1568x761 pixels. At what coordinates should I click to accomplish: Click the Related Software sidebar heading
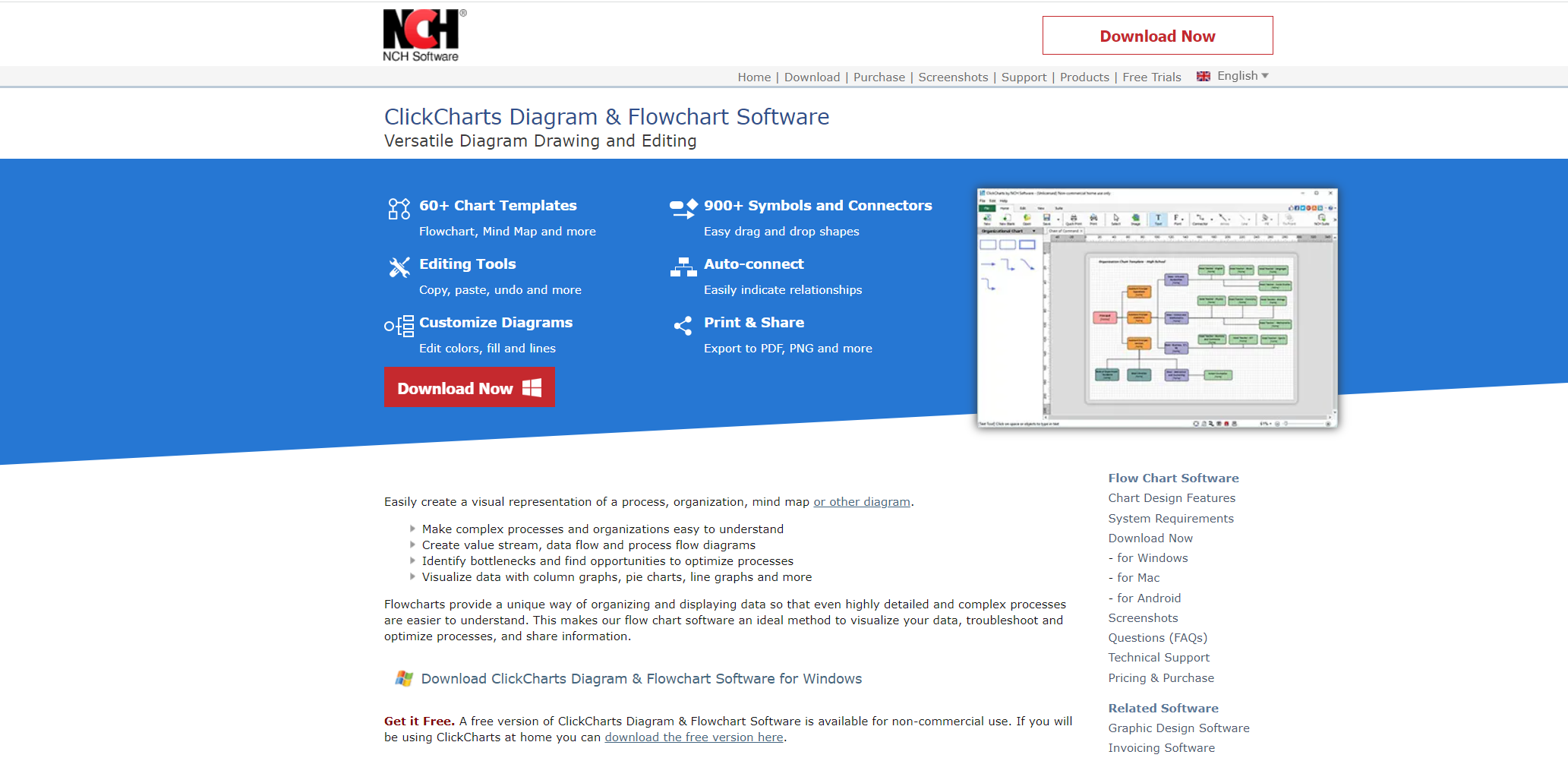pos(1163,709)
